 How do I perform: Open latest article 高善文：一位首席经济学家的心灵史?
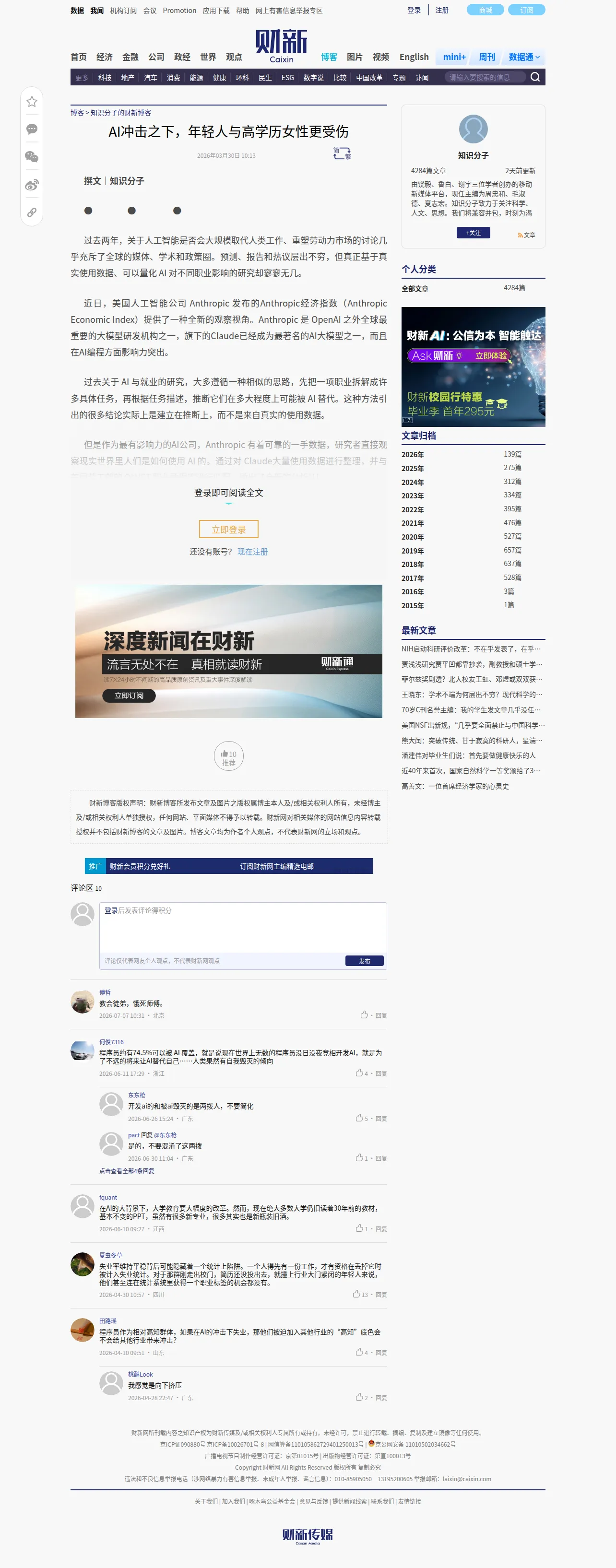point(455,787)
